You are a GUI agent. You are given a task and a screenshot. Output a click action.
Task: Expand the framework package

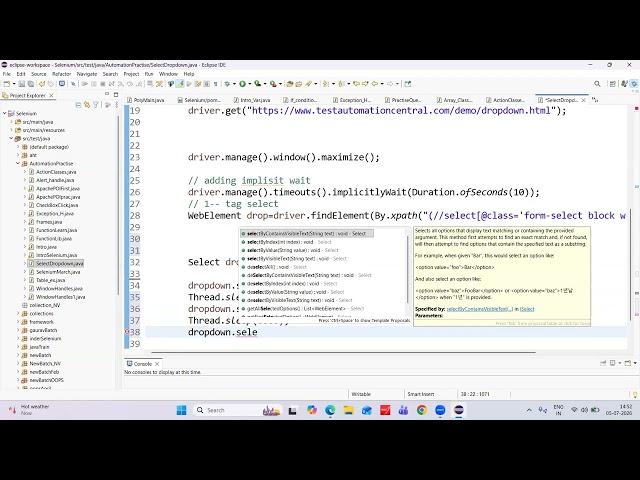coord(18,322)
